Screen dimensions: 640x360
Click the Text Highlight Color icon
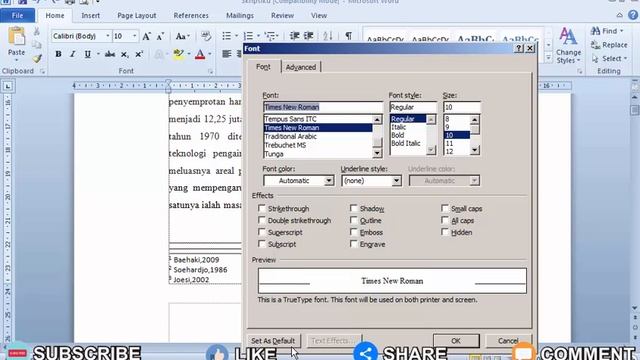point(178,54)
